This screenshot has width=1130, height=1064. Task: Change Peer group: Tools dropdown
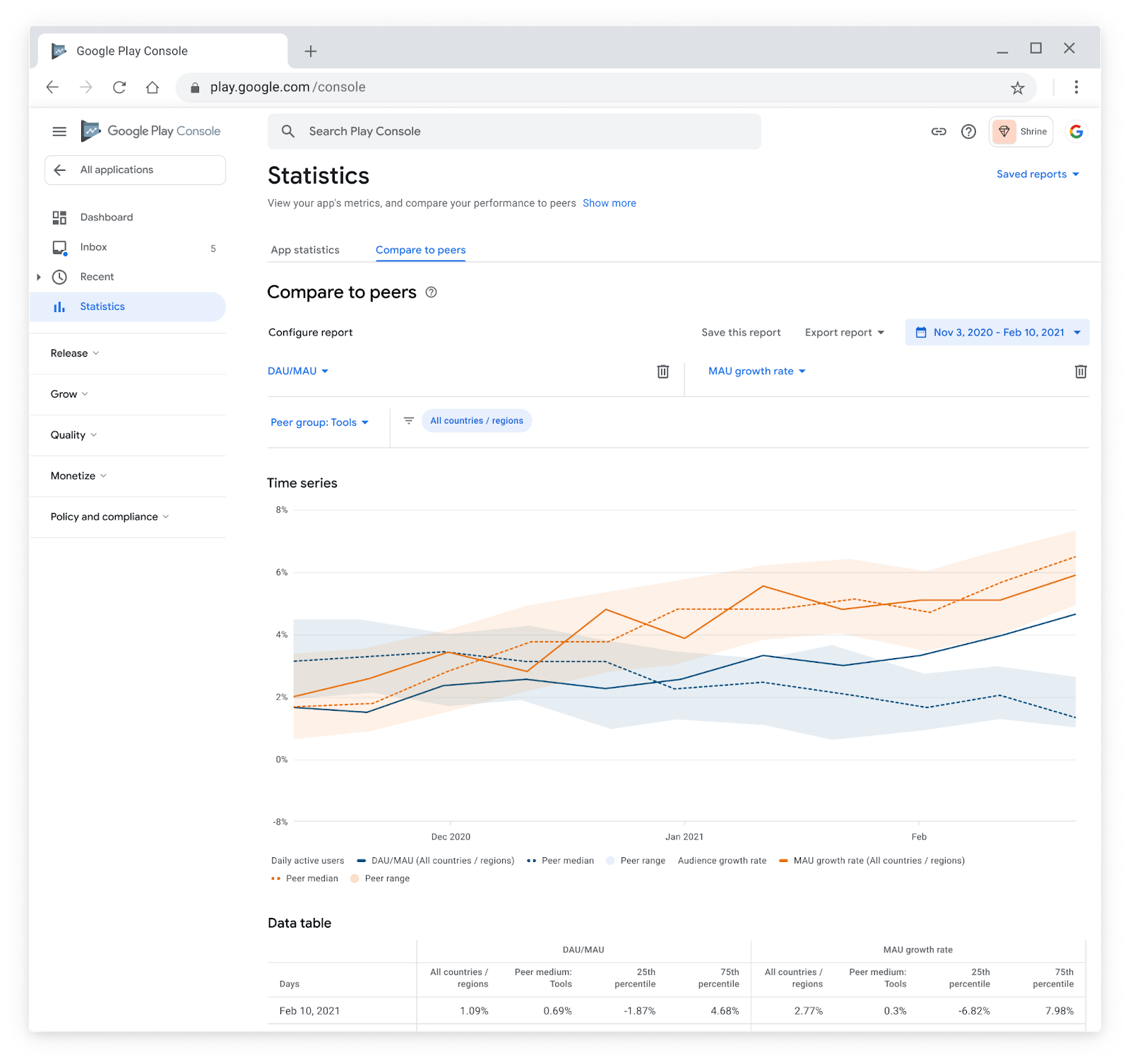(x=320, y=422)
